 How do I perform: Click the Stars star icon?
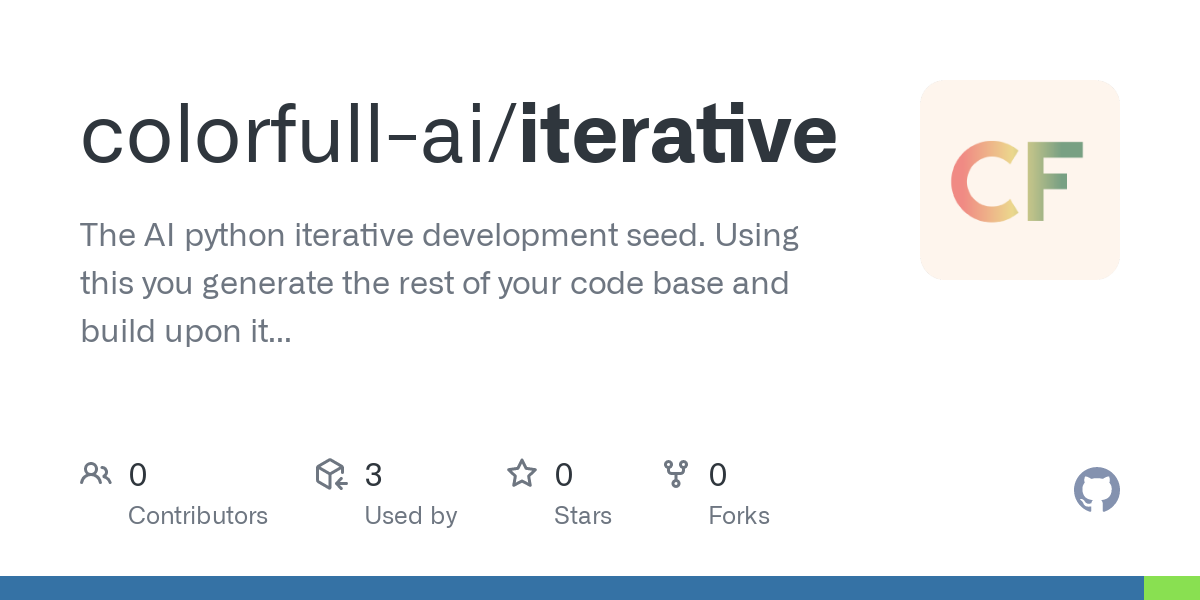[x=522, y=473]
